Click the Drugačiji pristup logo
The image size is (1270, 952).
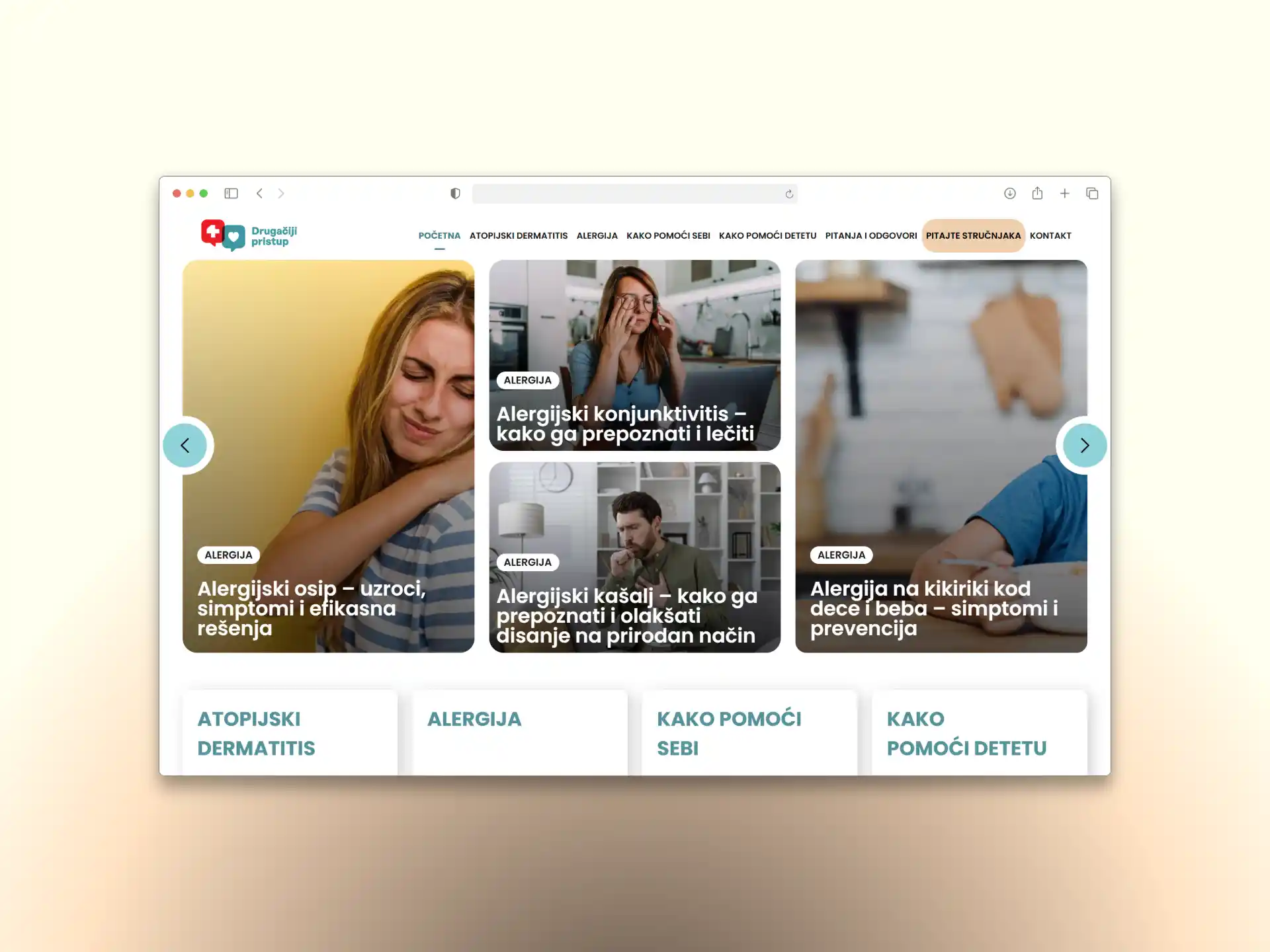point(249,235)
